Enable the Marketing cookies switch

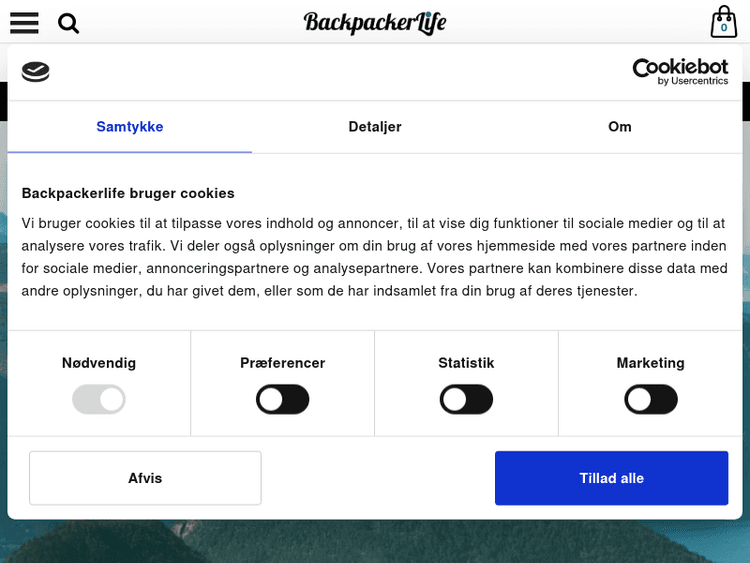click(651, 400)
